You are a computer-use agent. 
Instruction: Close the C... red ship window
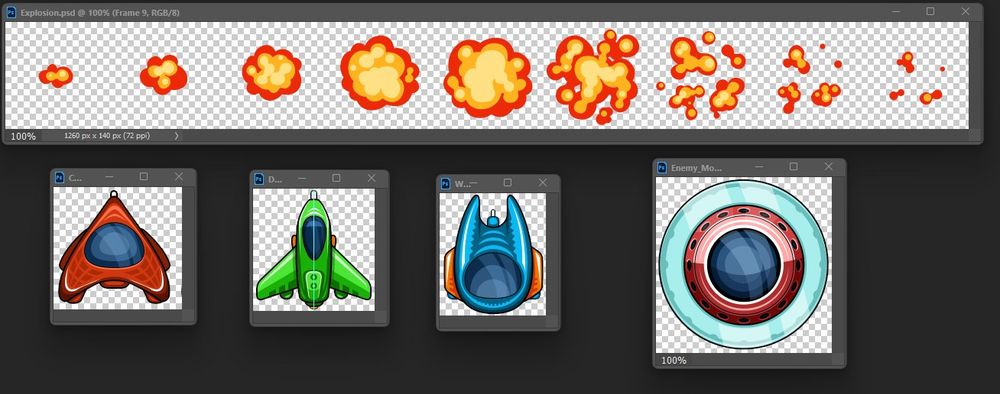[179, 177]
